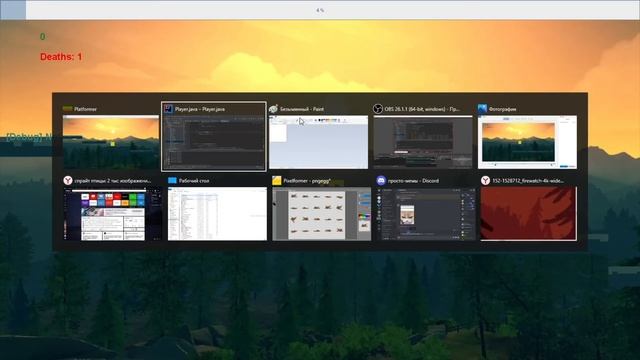Screen dimensions: 640x360
Task: Click the desktop folder icon beside Рабочий стол
Action: point(172,180)
